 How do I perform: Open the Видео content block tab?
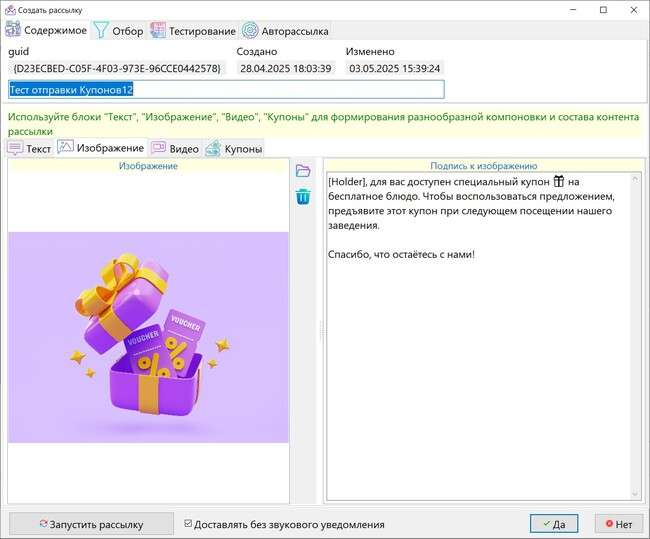click(x=174, y=149)
